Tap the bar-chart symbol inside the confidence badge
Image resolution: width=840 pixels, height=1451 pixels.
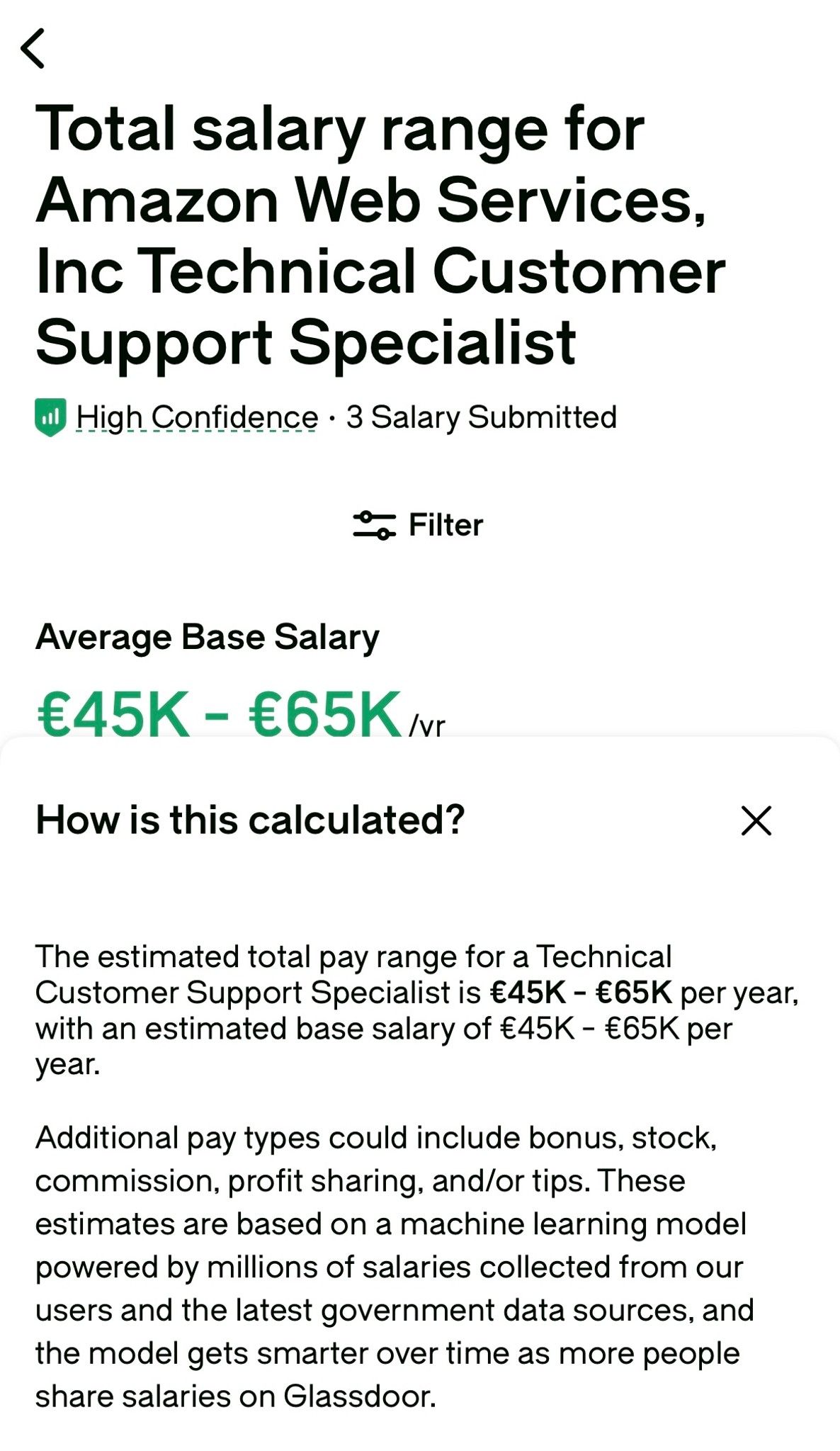(x=50, y=417)
